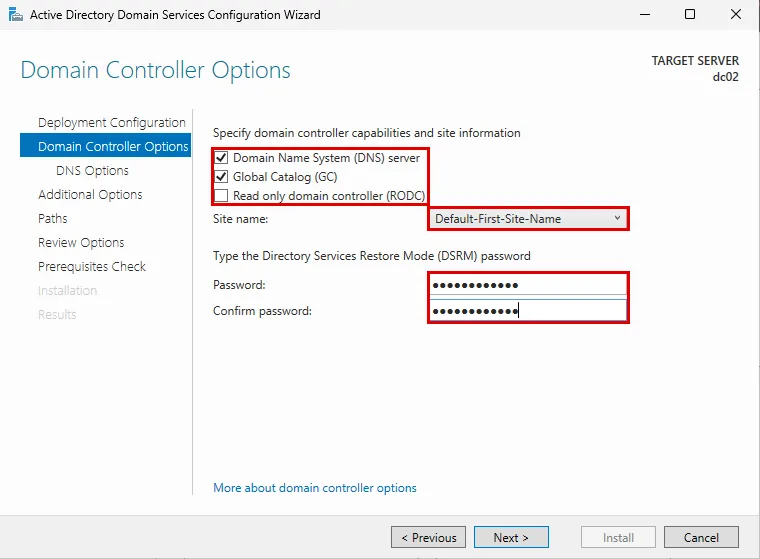Click the wizard app icon in title bar
760x559 pixels.
click(16, 15)
